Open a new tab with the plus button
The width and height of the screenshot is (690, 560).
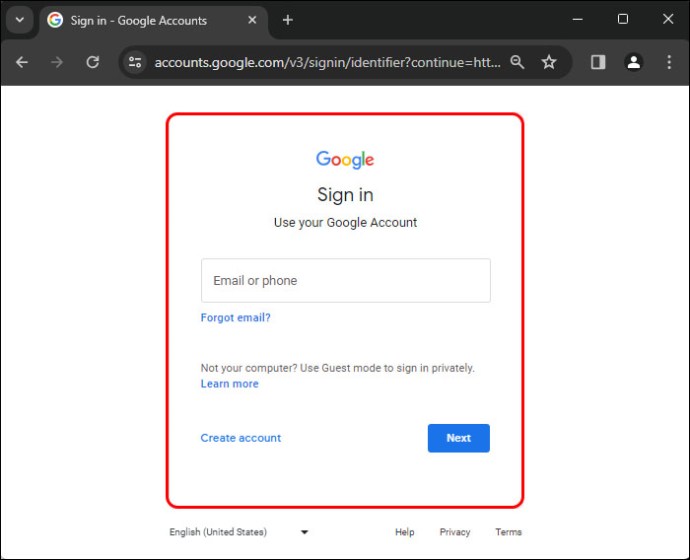(x=288, y=20)
